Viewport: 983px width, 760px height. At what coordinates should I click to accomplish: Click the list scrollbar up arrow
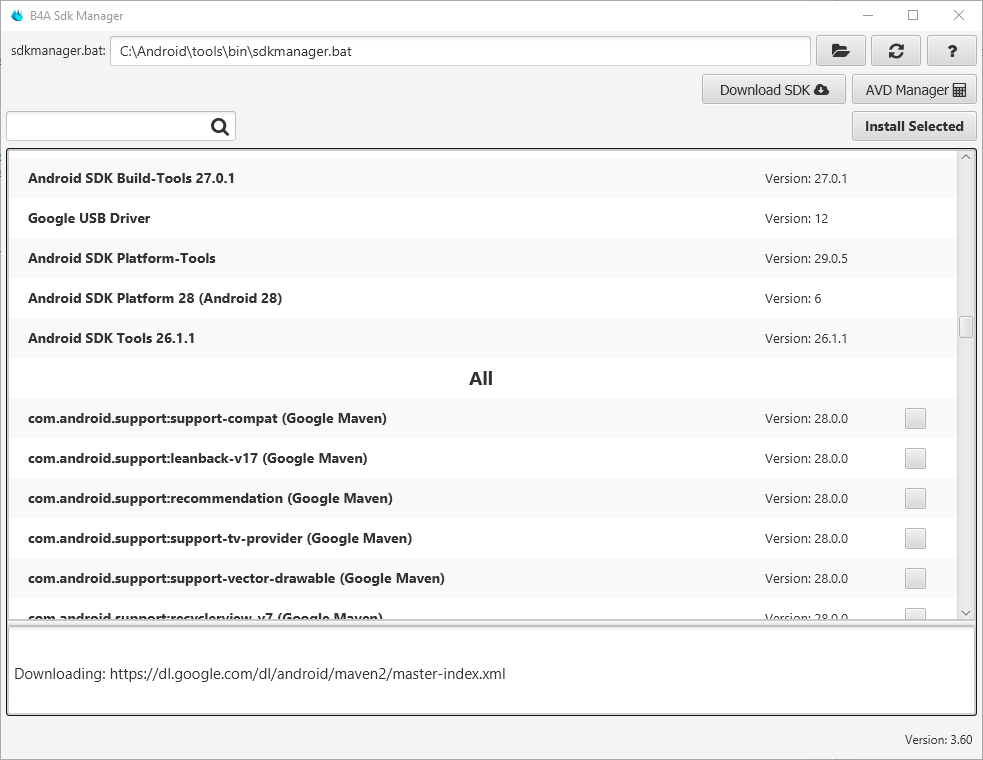(964, 156)
